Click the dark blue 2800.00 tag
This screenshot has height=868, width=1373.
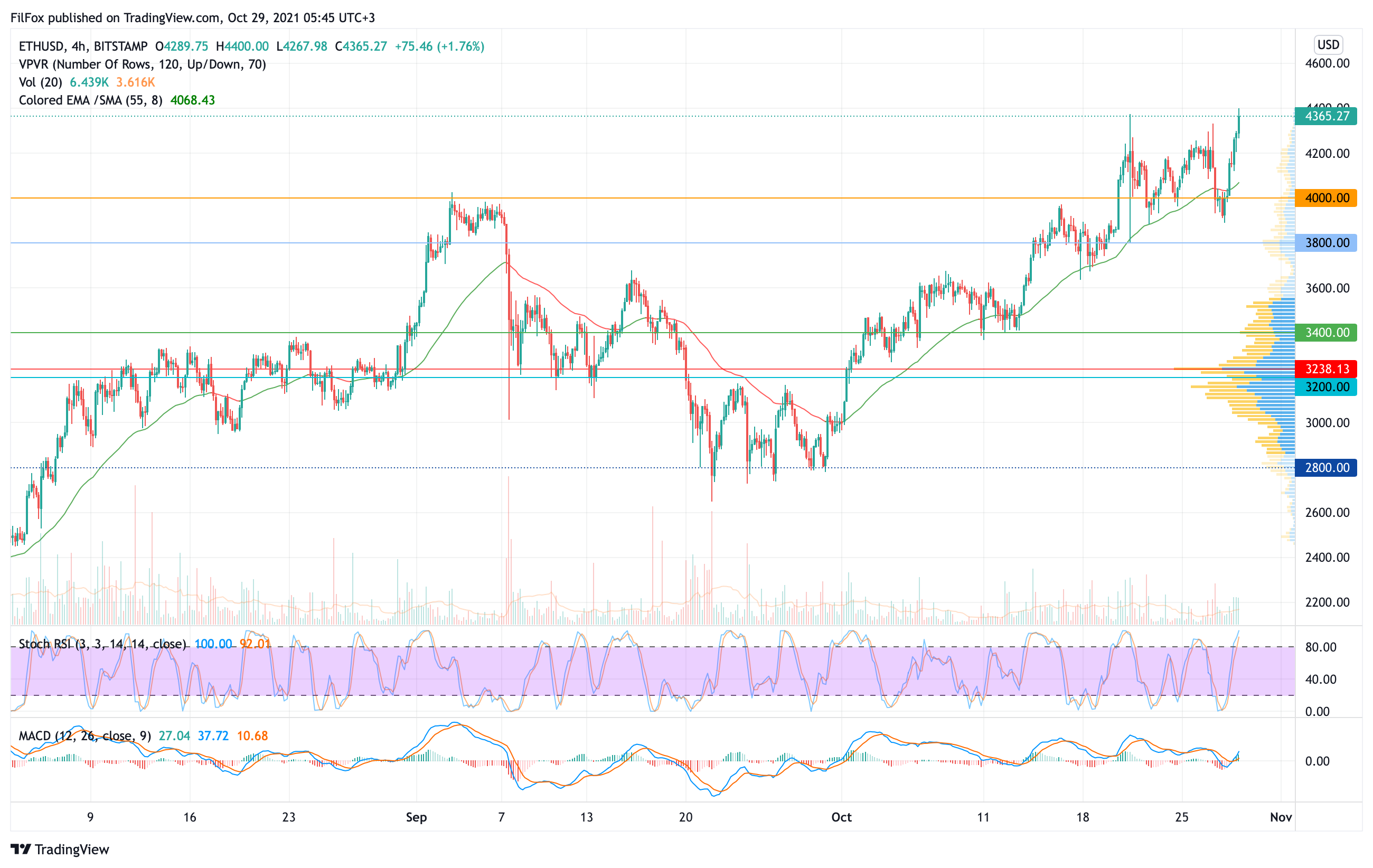tap(1325, 468)
